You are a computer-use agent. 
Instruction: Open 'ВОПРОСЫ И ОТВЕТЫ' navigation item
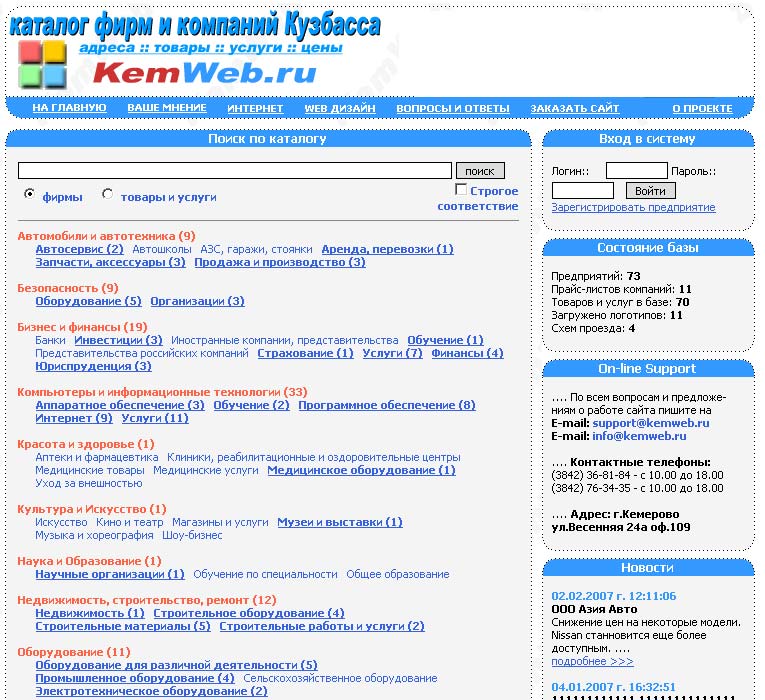[453, 108]
